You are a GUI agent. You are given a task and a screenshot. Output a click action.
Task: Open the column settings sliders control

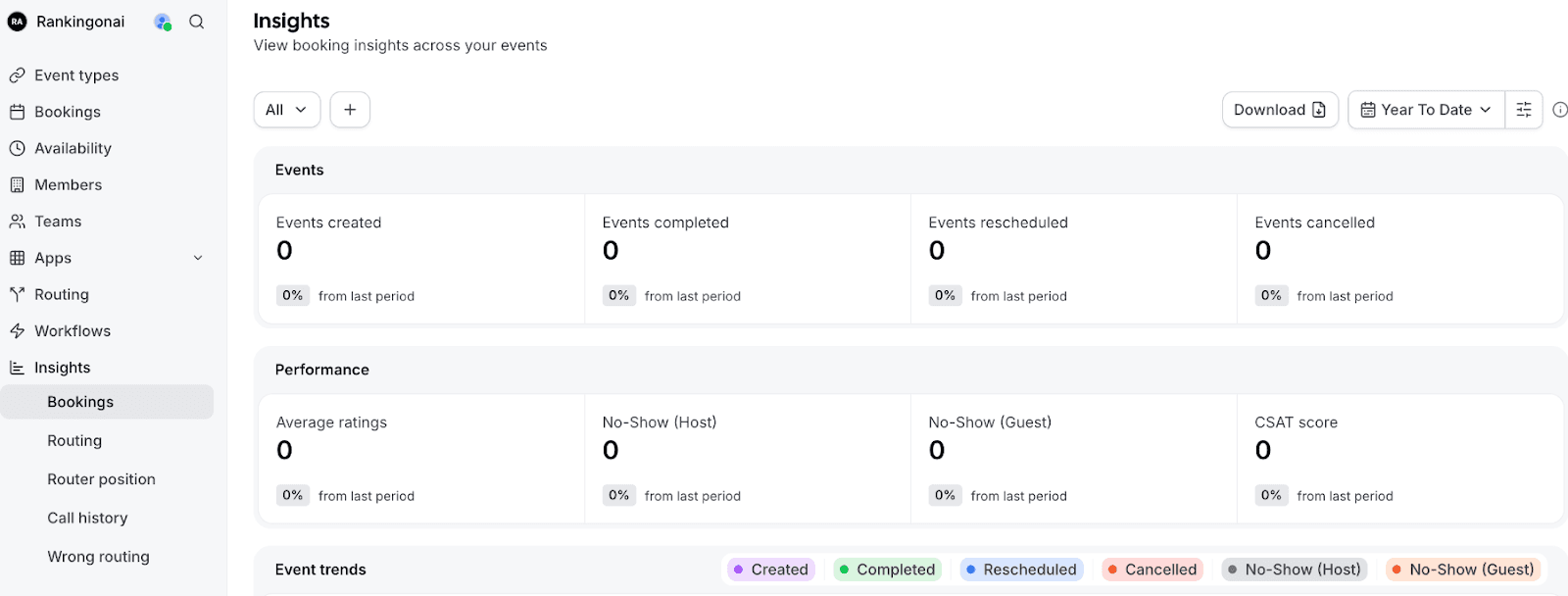(1523, 109)
